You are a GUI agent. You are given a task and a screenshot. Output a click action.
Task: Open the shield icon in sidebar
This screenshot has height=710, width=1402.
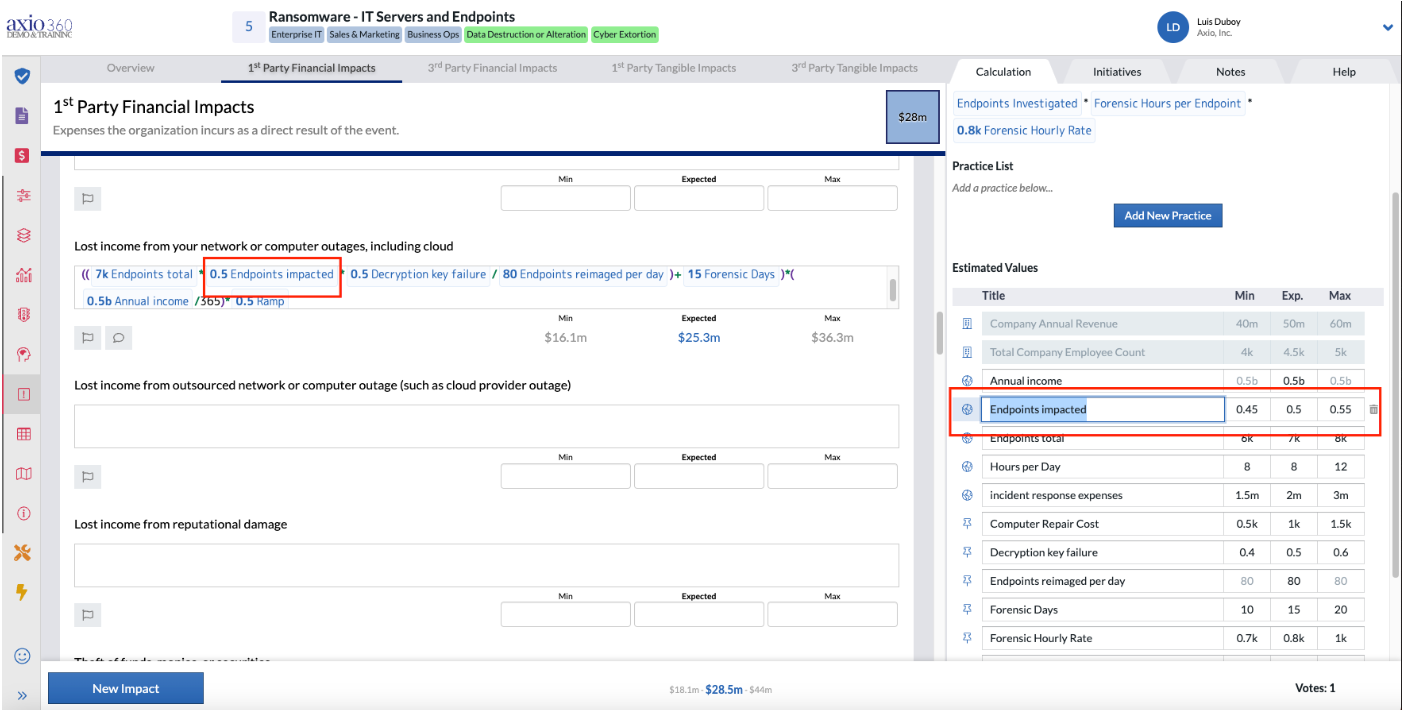[22, 76]
